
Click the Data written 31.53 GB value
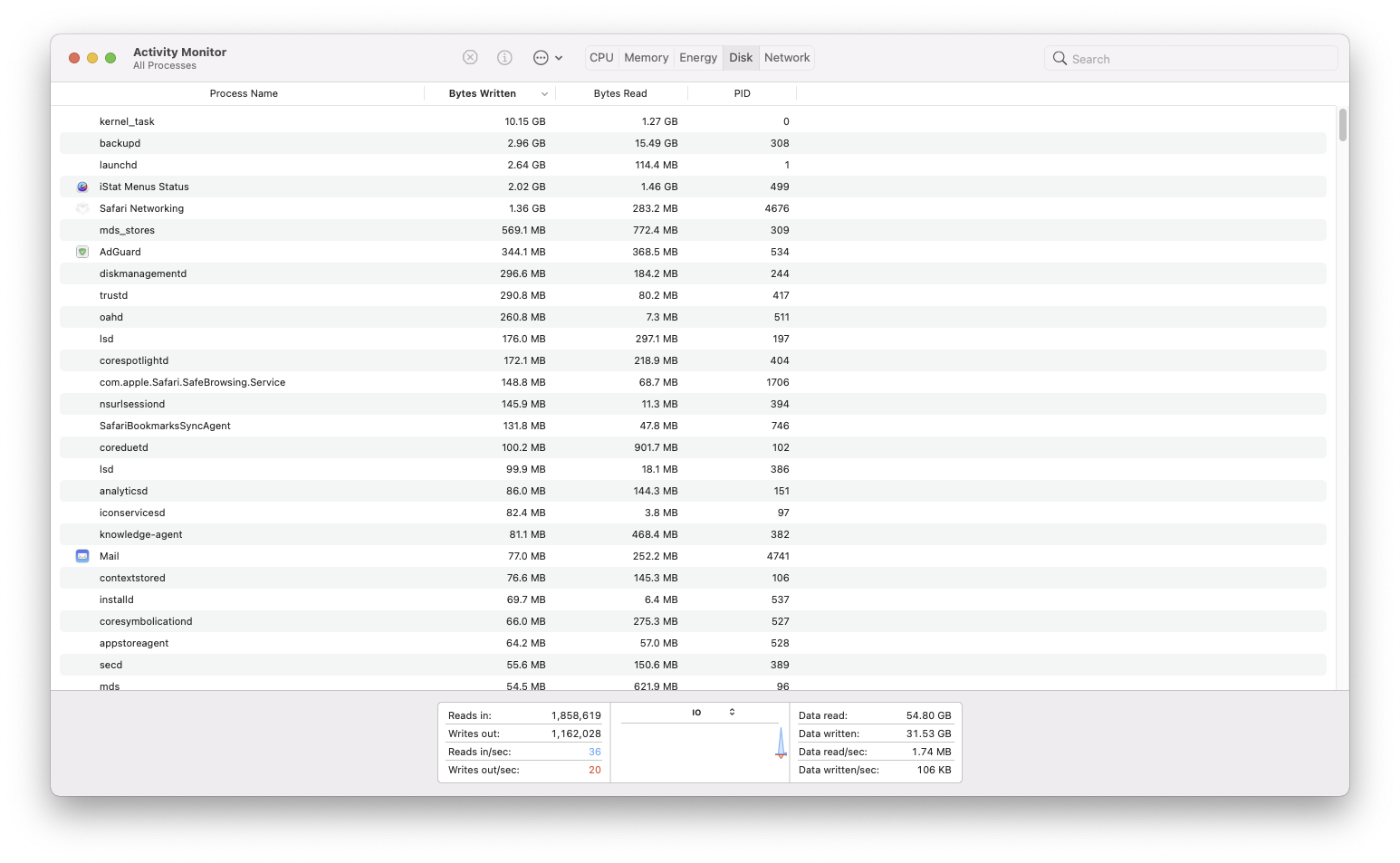coord(929,734)
